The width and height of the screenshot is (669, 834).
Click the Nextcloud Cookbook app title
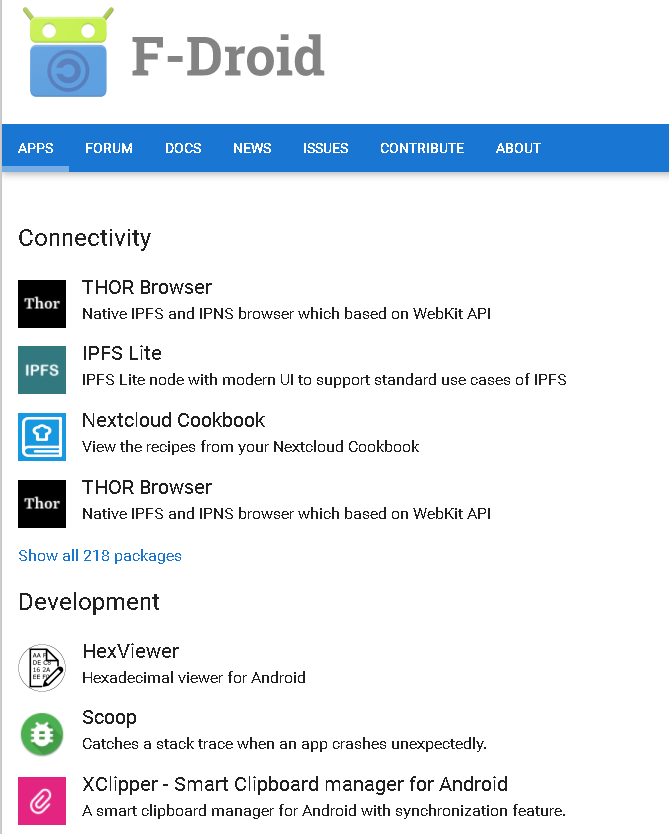[174, 420]
